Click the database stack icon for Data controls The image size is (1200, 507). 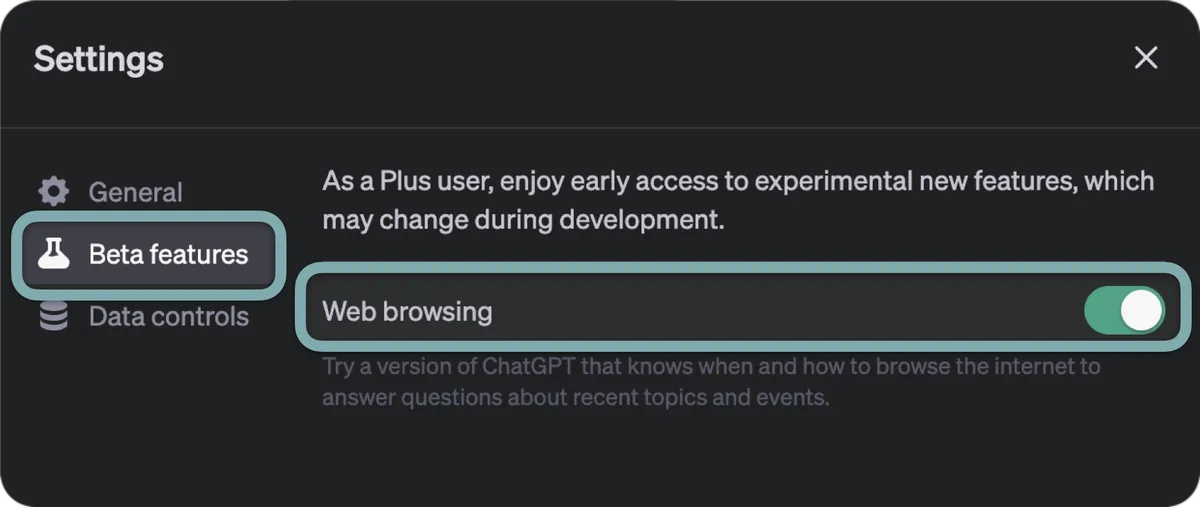click(53, 317)
